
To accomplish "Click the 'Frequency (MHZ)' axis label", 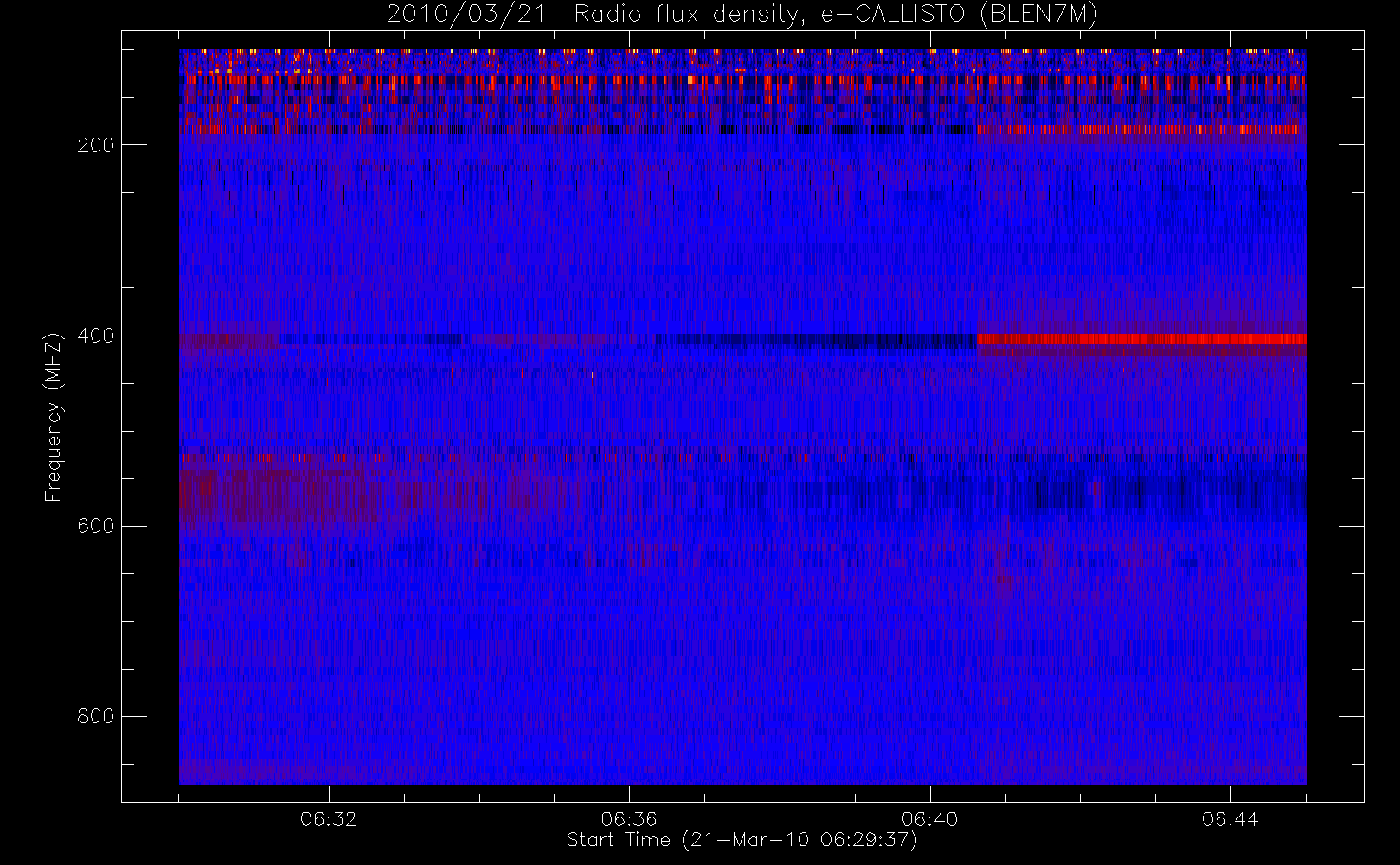I will [x=54, y=417].
